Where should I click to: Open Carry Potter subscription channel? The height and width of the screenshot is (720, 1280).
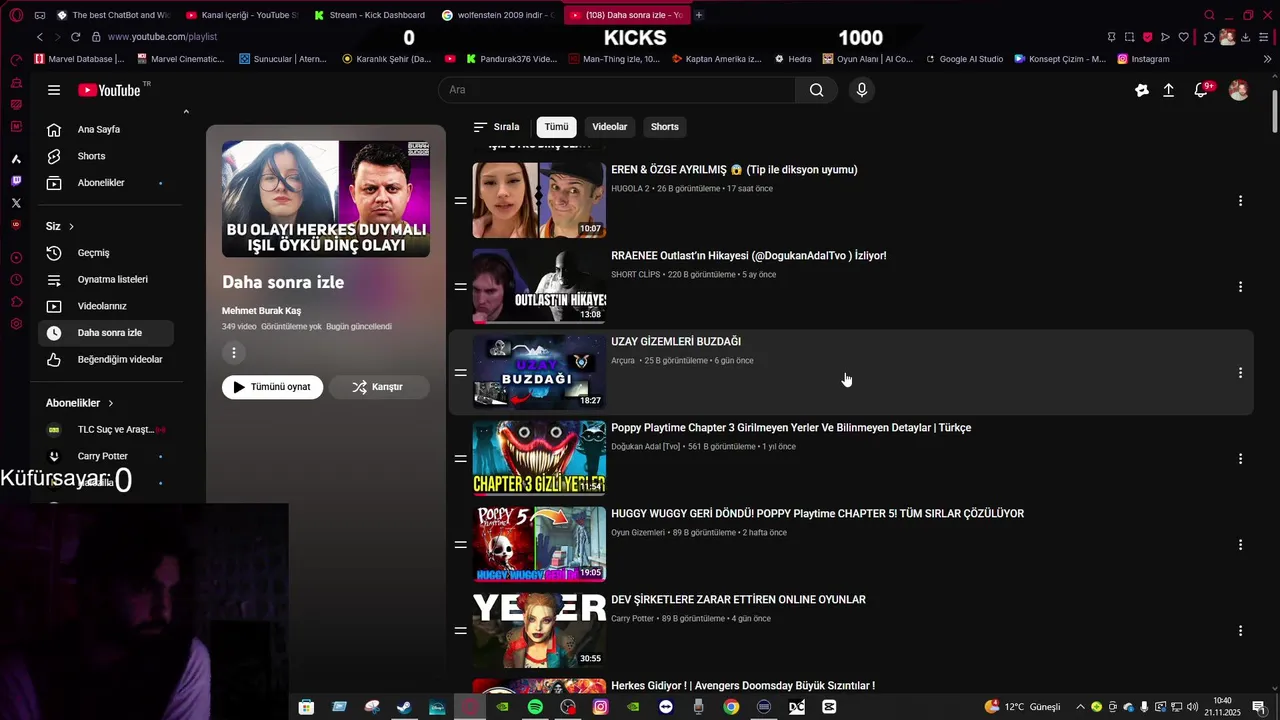click(x=105, y=456)
